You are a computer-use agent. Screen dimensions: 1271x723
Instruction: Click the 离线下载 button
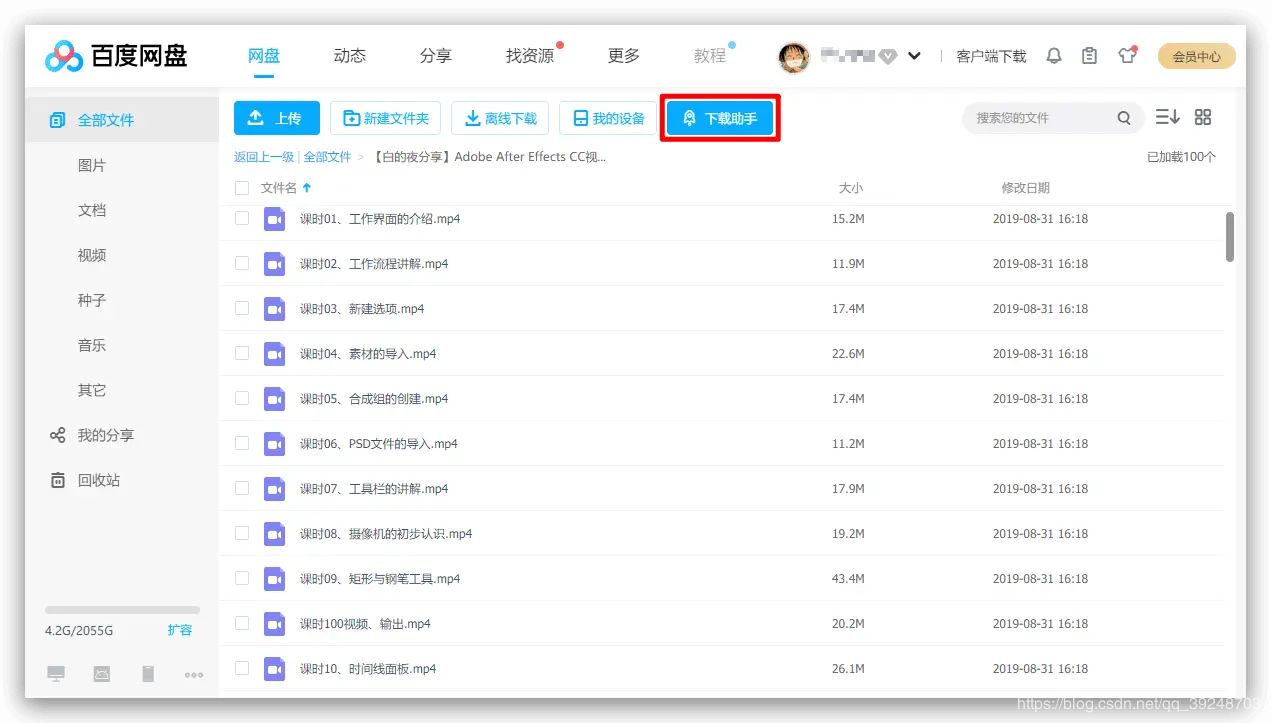click(500, 118)
